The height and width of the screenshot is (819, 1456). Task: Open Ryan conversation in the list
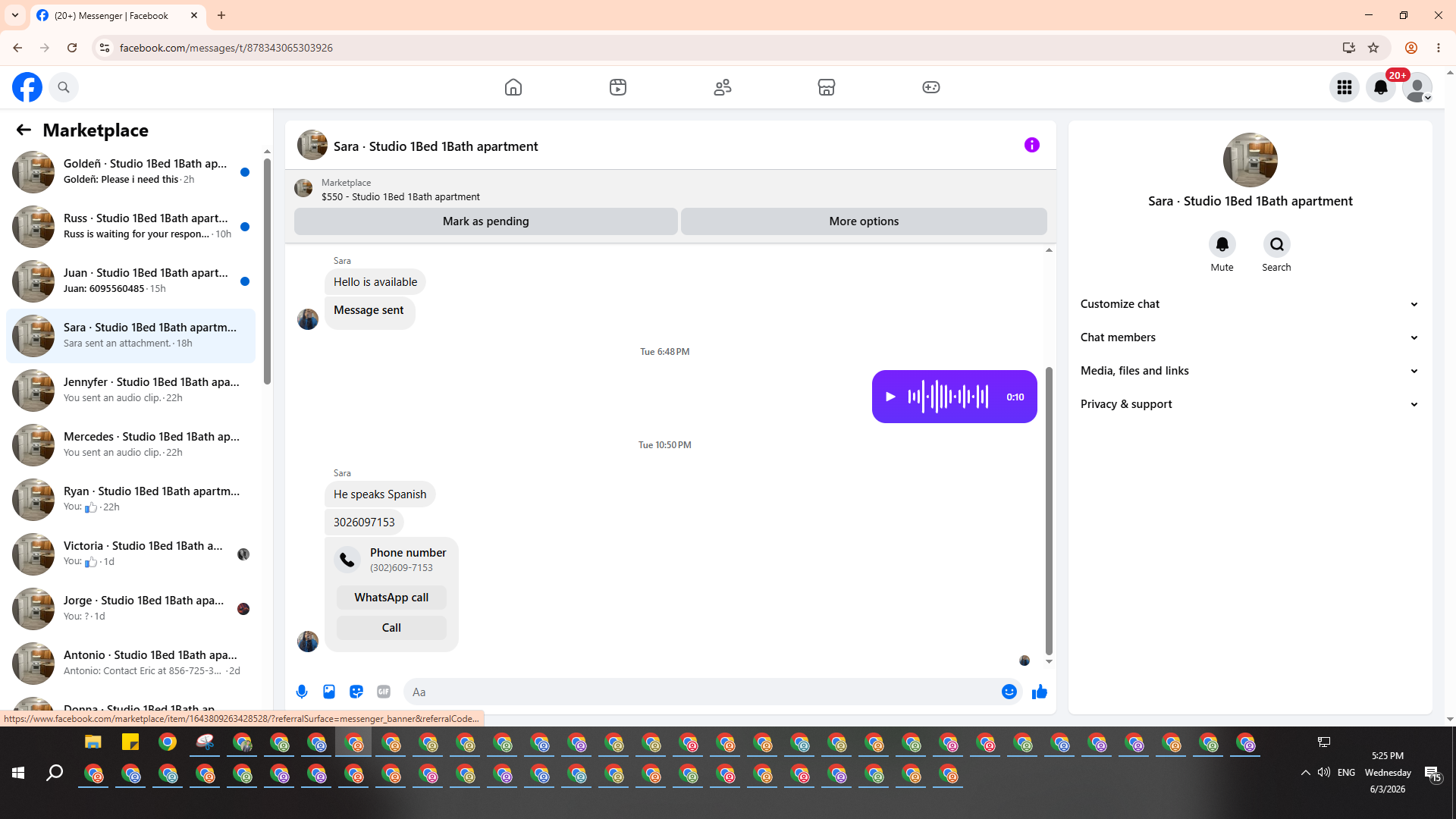[x=130, y=500]
